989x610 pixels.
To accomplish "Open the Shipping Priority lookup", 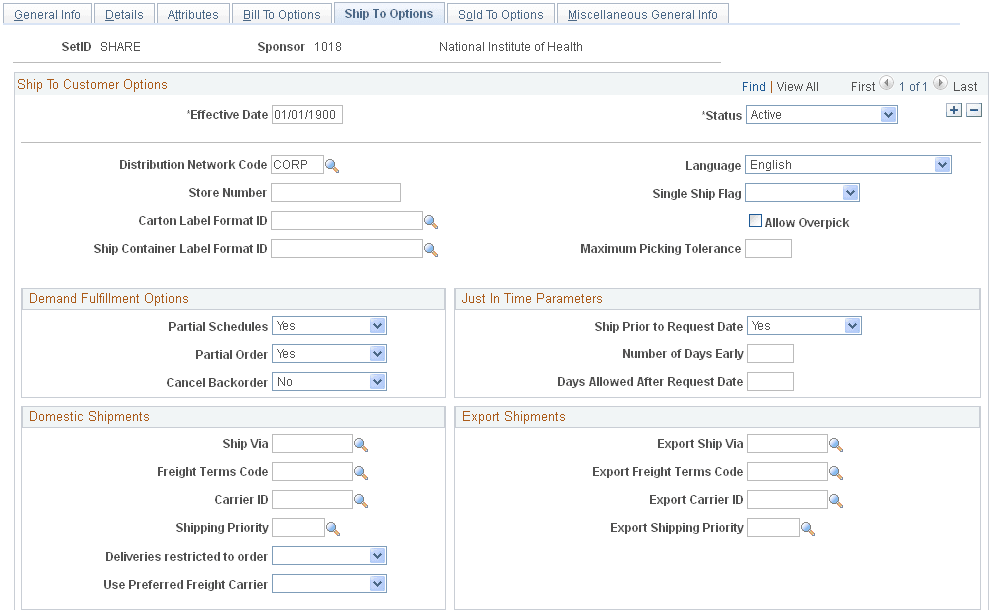I will click(333, 527).
